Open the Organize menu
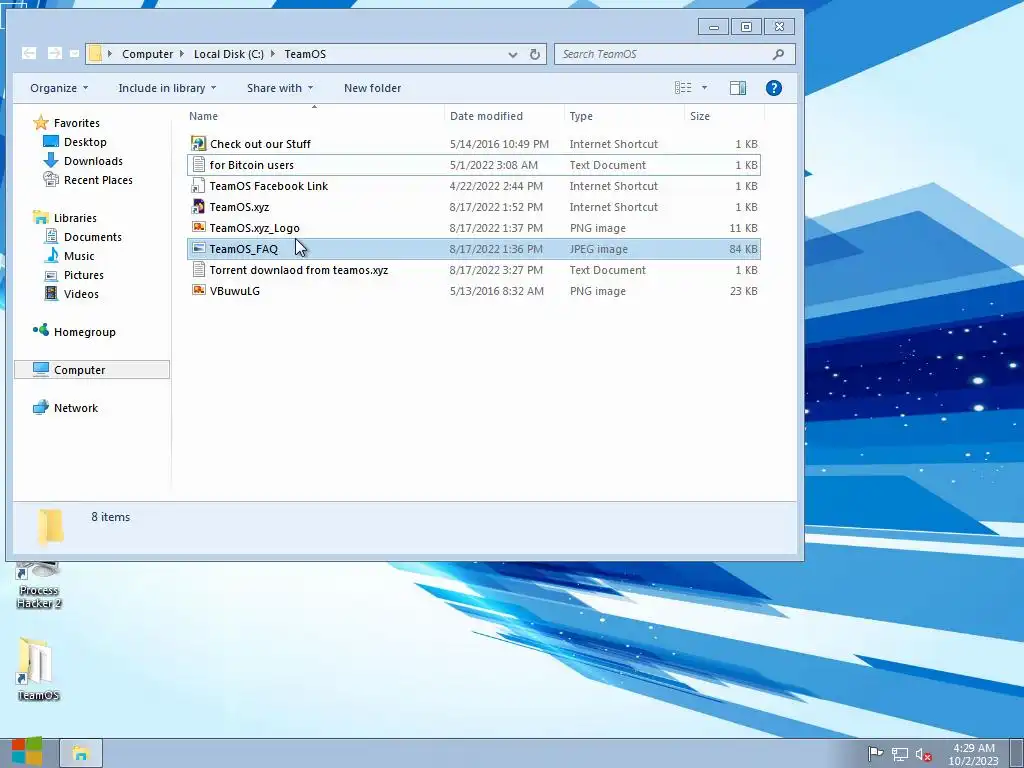Image resolution: width=1024 pixels, height=768 pixels. tap(59, 88)
